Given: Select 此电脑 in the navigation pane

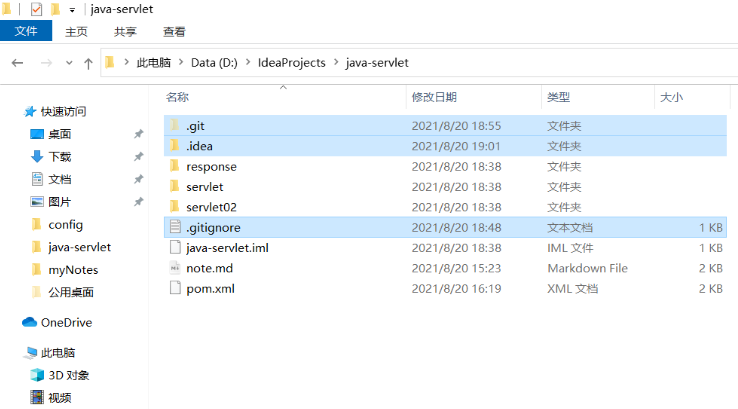Looking at the screenshot, I should [x=57, y=353].
